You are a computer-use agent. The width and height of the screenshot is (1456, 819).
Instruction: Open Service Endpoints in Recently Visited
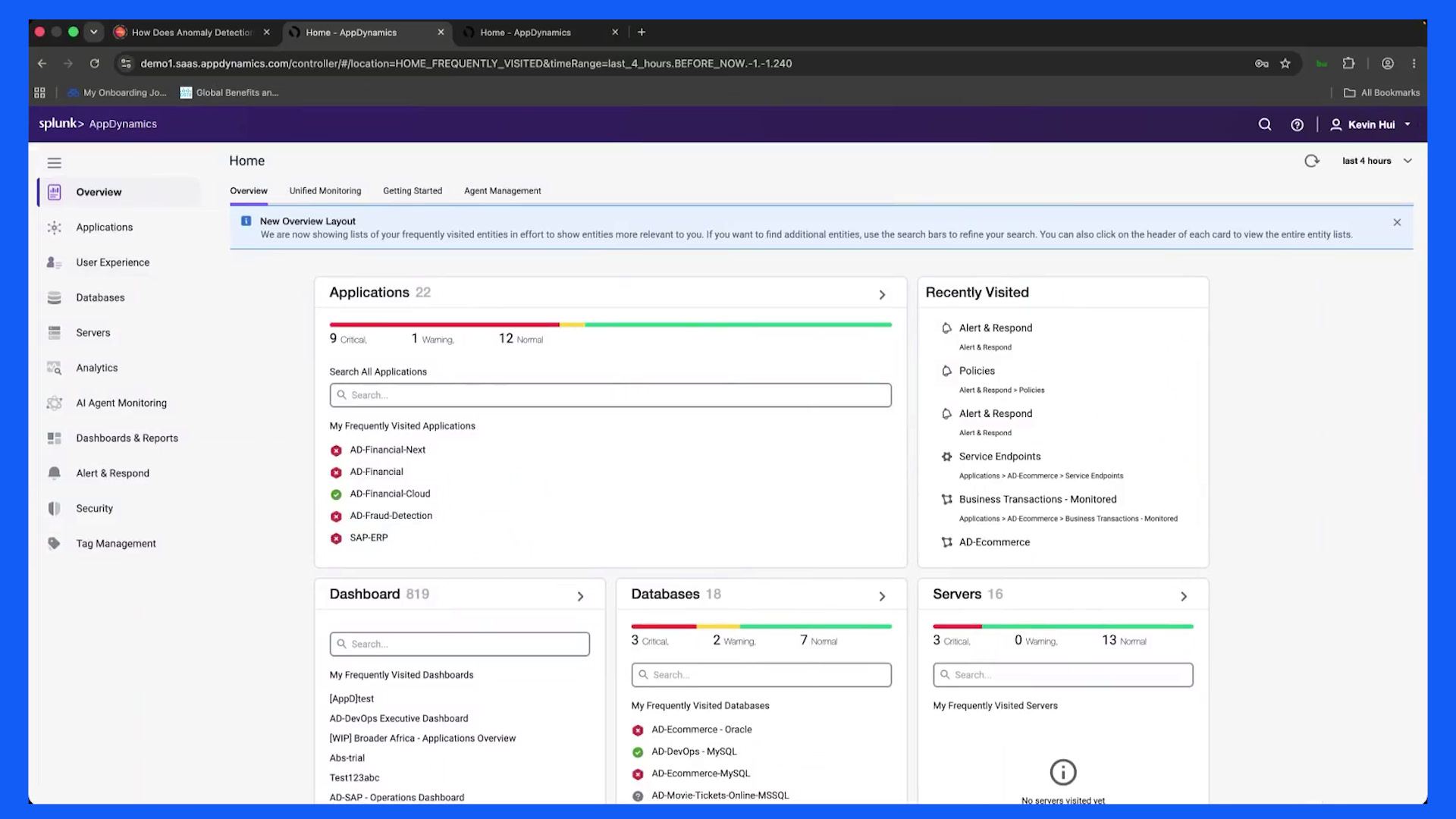[999, 457]
